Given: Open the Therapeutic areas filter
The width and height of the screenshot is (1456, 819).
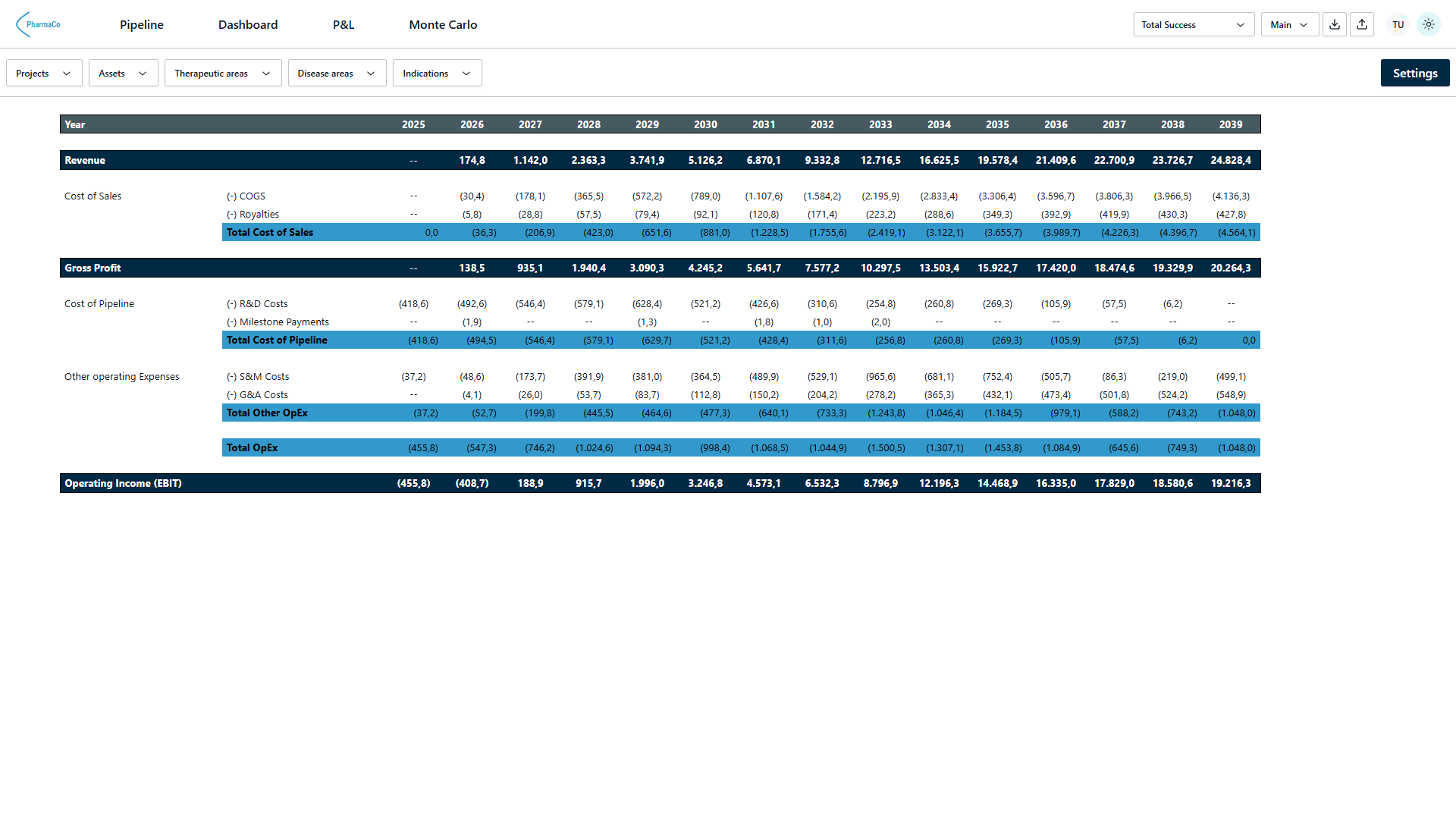Looking at the screenshot, I should (x=222, y=73).
